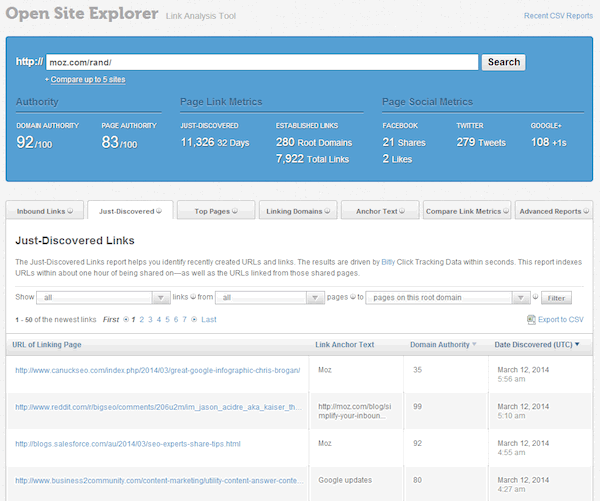Go to page 4 of results
The image size is (600, 501).
(159, 320)
